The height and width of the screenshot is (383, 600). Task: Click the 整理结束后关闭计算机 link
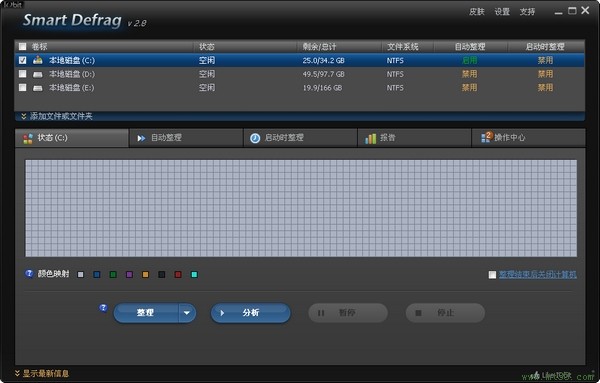click(x=537, y=274)
